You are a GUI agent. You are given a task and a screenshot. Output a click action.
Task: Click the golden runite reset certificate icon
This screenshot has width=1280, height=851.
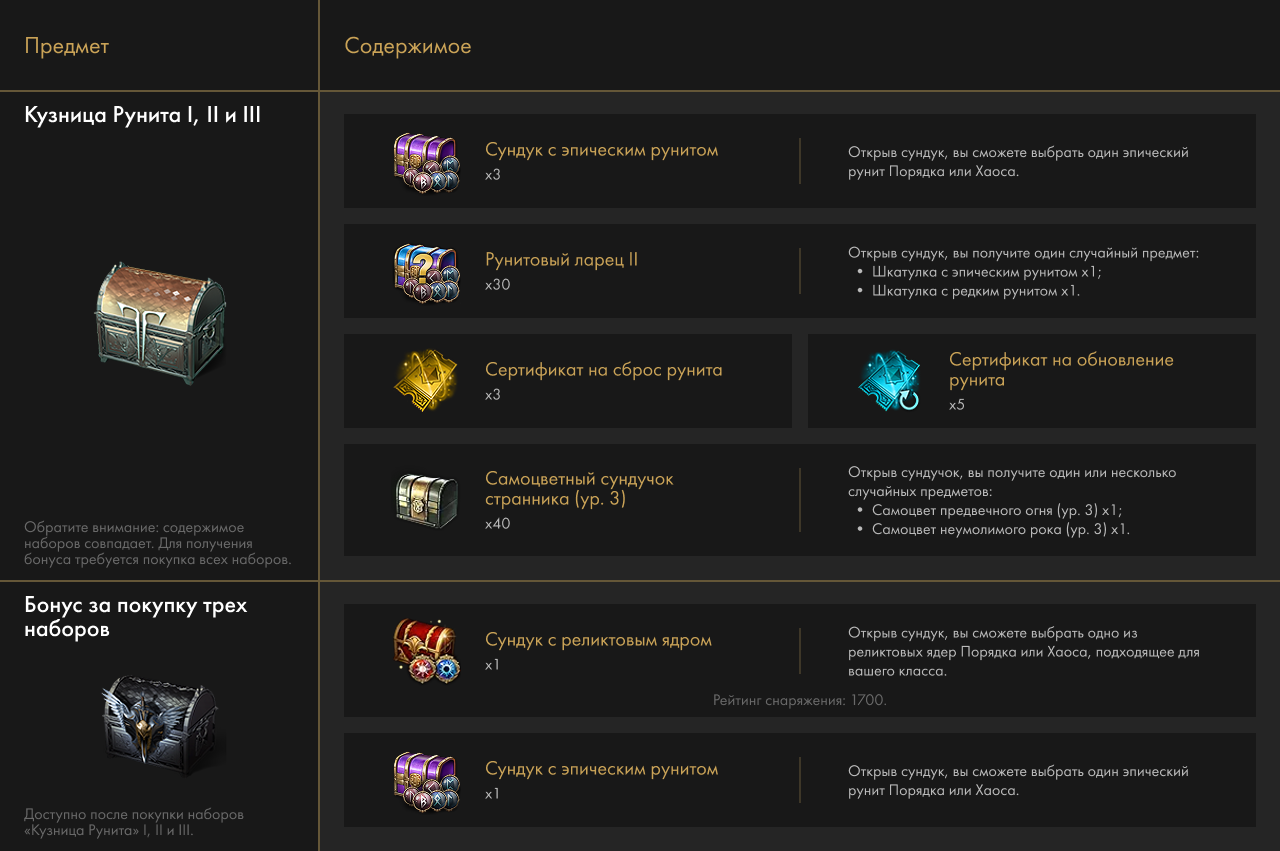point(426,381)
